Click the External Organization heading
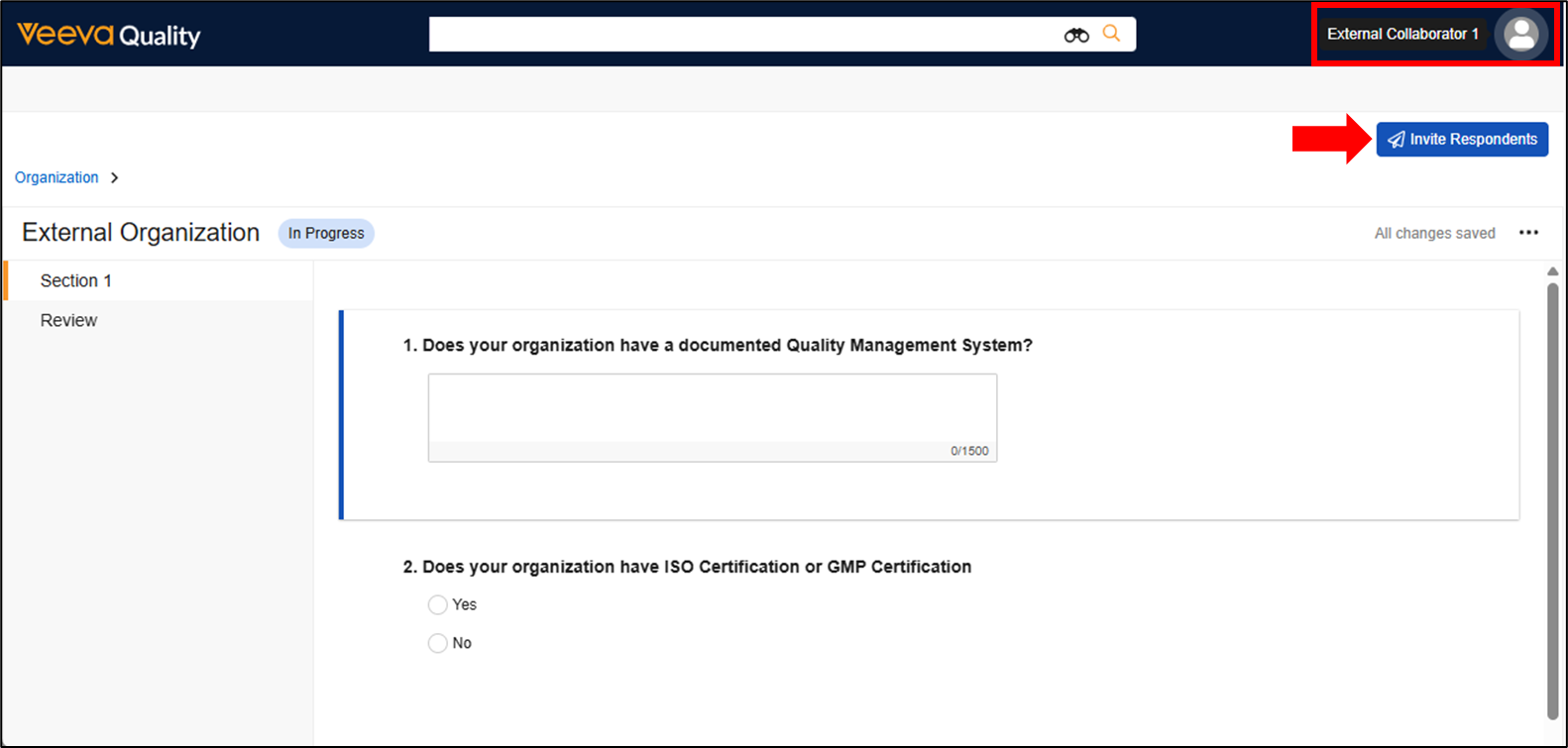The image size is (1568, 748). click(141, 233)
